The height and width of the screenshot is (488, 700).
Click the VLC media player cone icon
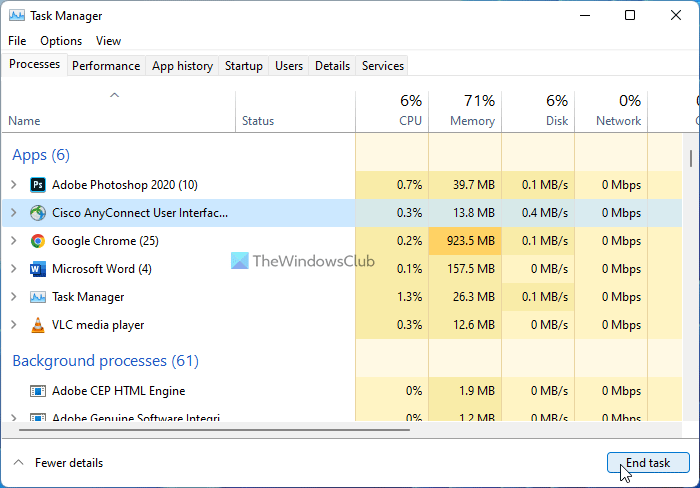point(38,325)
